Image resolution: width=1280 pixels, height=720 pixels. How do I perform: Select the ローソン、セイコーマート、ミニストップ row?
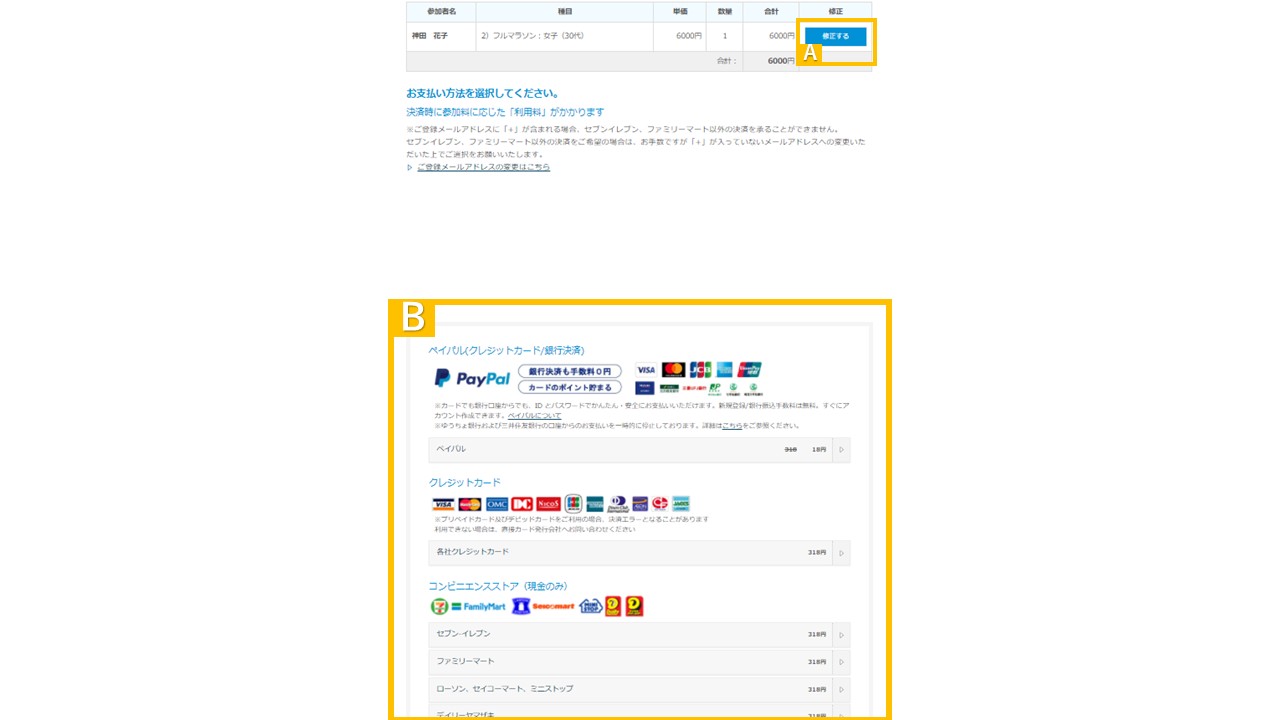[x=639, y=689]
